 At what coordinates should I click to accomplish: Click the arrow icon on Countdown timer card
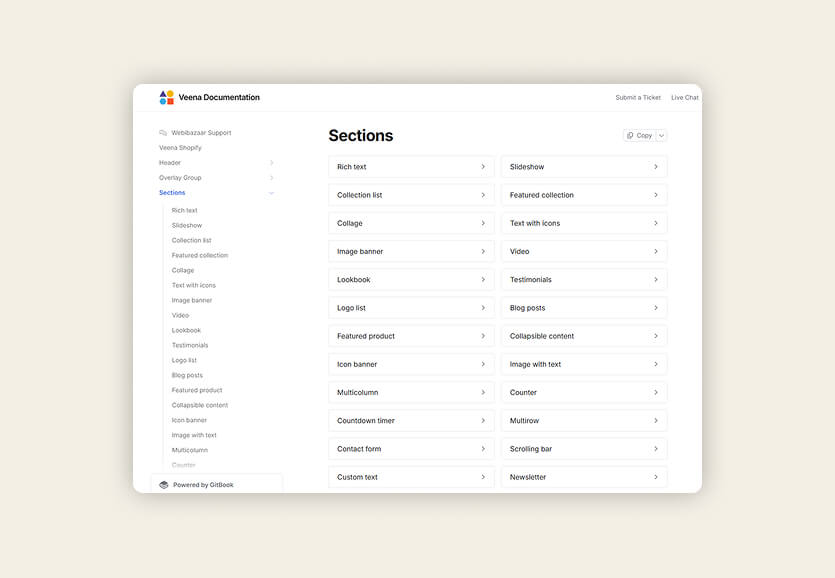483,421
